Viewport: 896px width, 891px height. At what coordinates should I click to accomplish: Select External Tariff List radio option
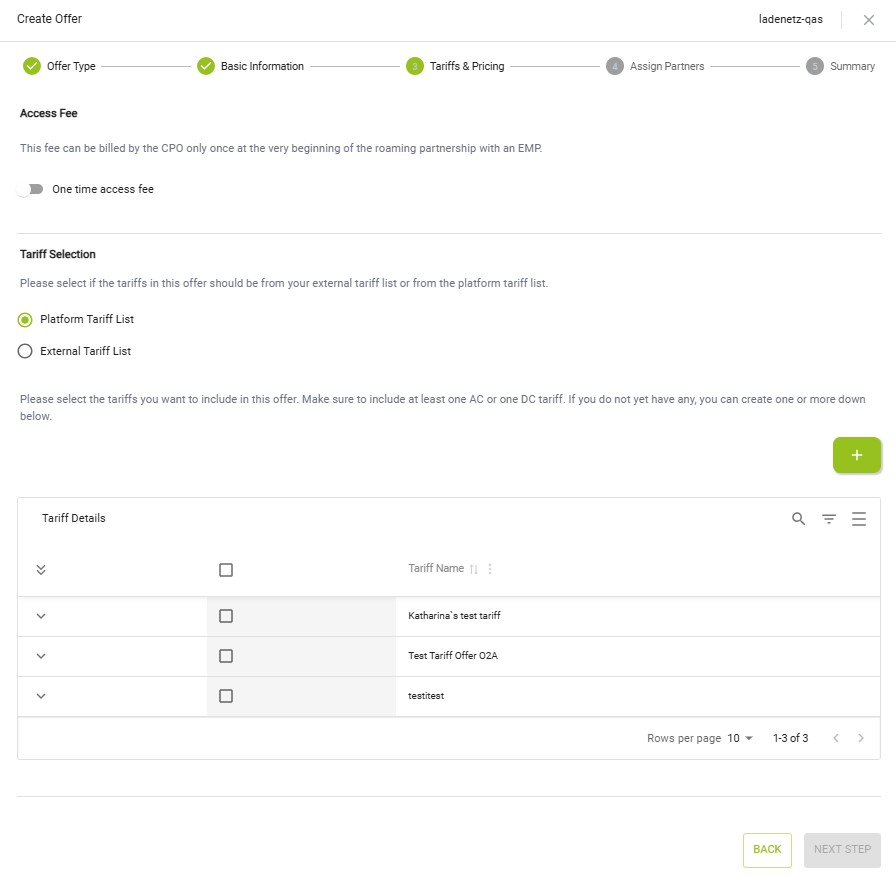click(x=26, y=351)
